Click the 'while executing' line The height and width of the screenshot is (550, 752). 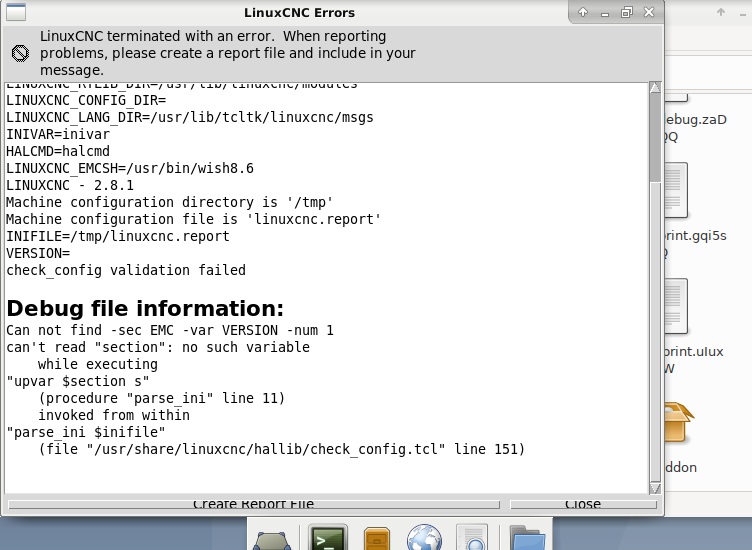pos(98,364)
